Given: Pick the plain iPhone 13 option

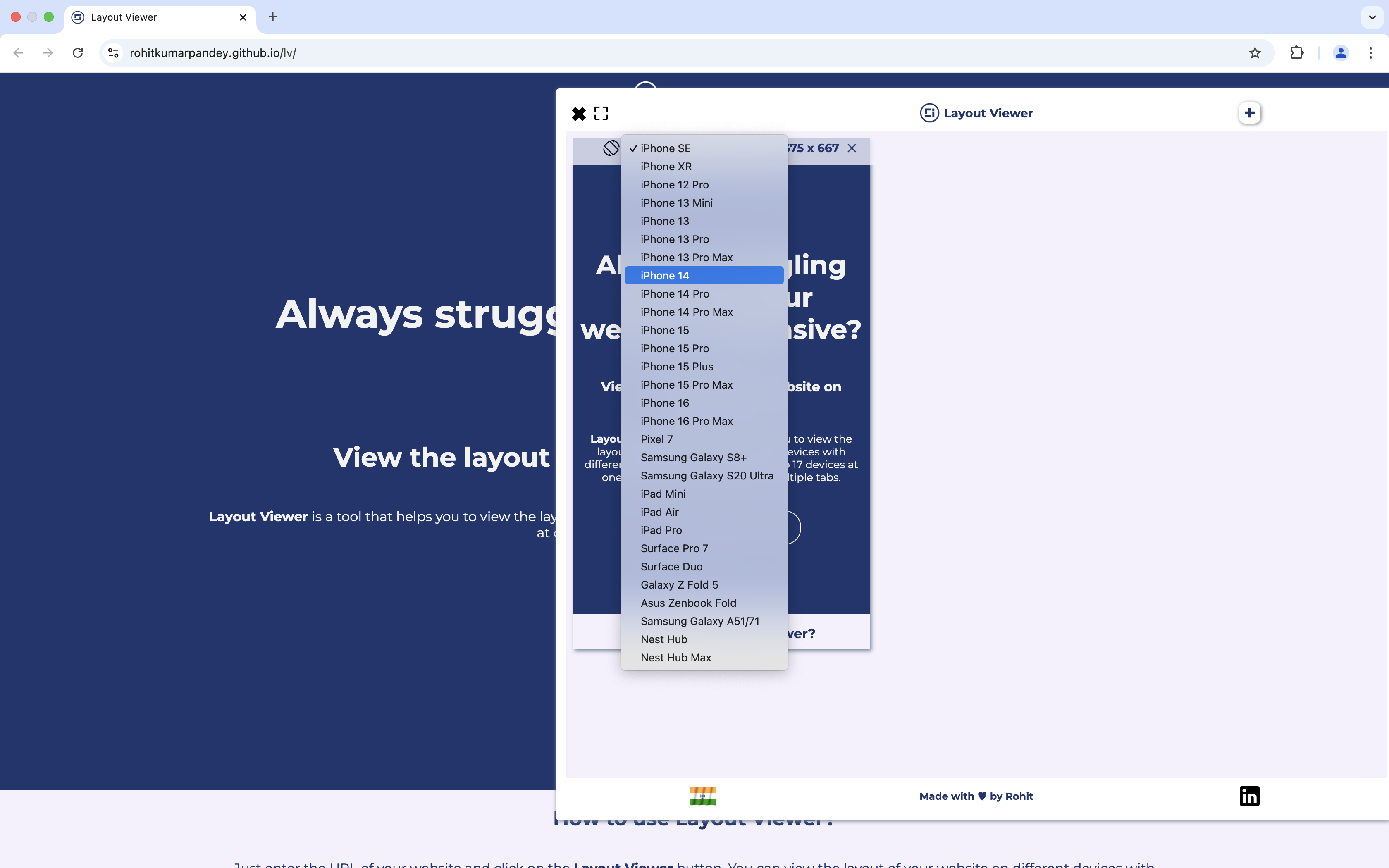Looking at the screenshot, I should tap(704, 221).
